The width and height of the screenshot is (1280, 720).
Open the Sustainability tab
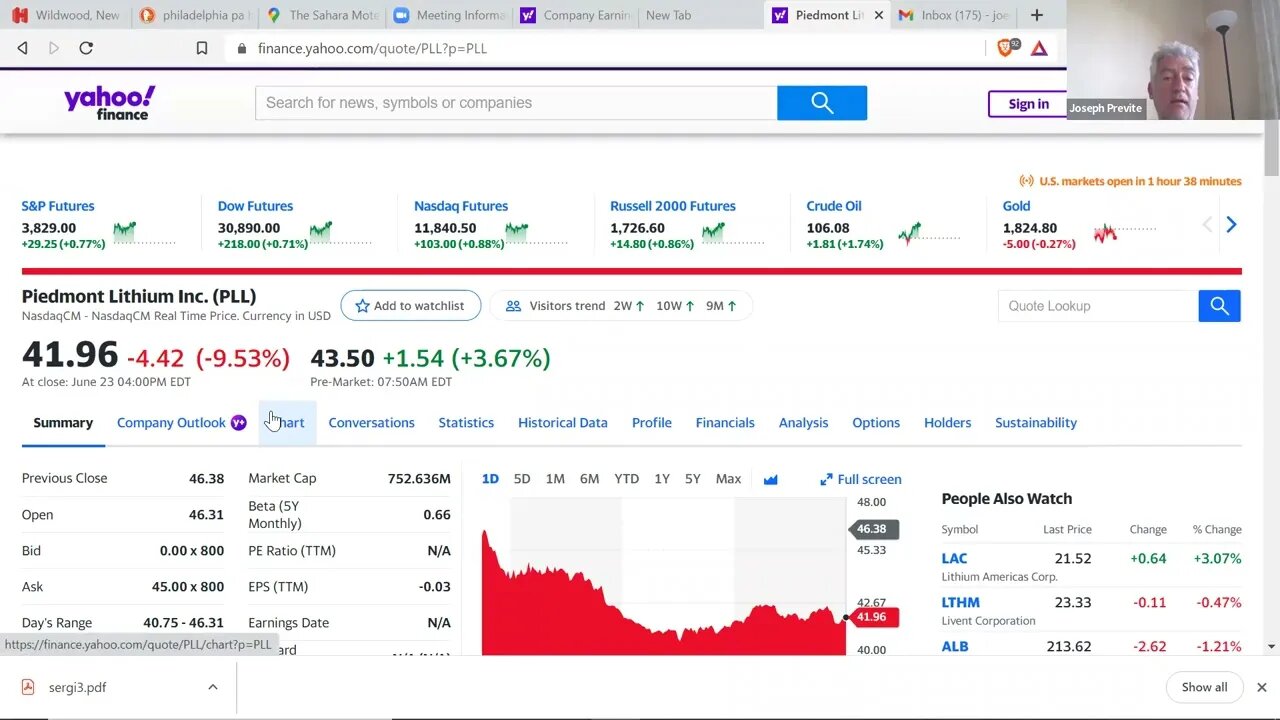click(1036, 423)
